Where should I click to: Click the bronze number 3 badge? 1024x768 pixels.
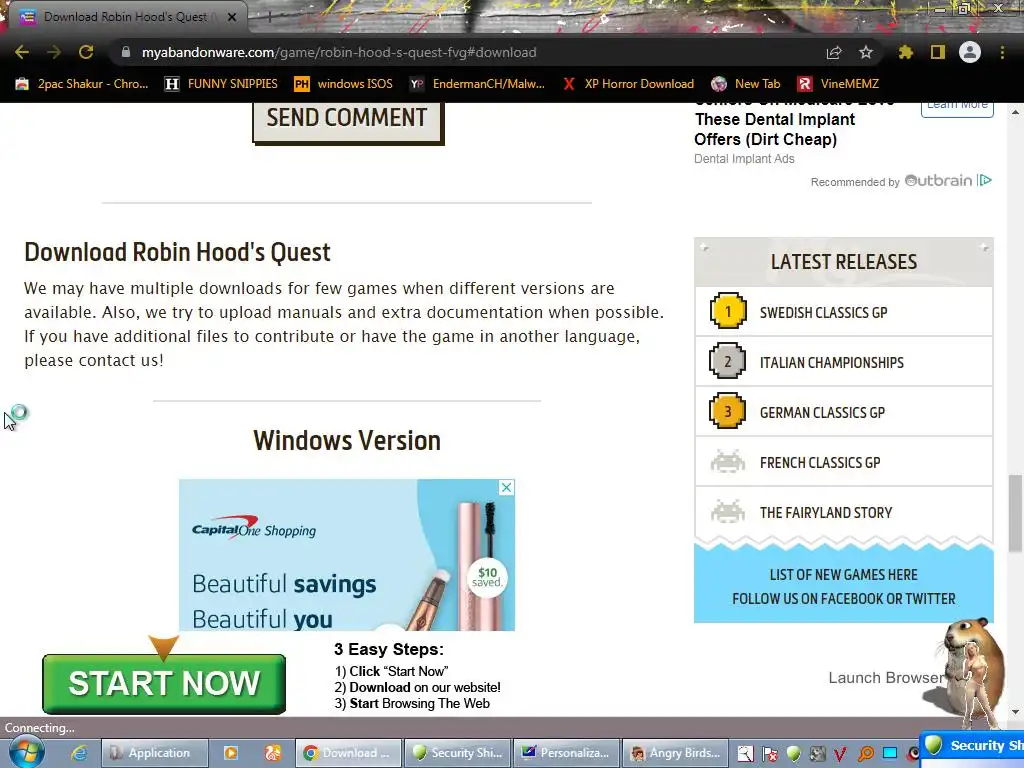point(728,411)
